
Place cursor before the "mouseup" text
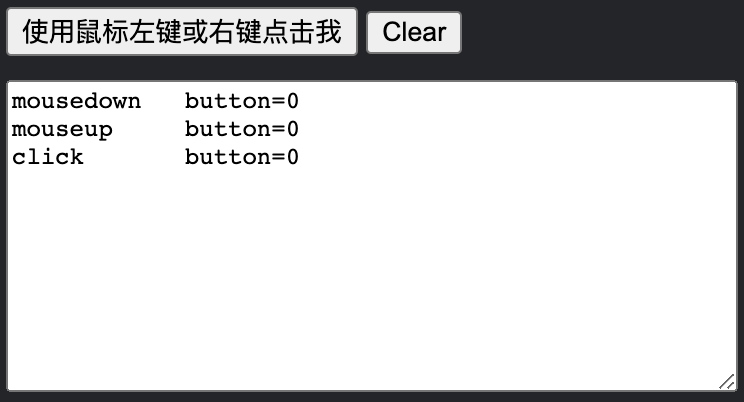(x=12, y=129)
